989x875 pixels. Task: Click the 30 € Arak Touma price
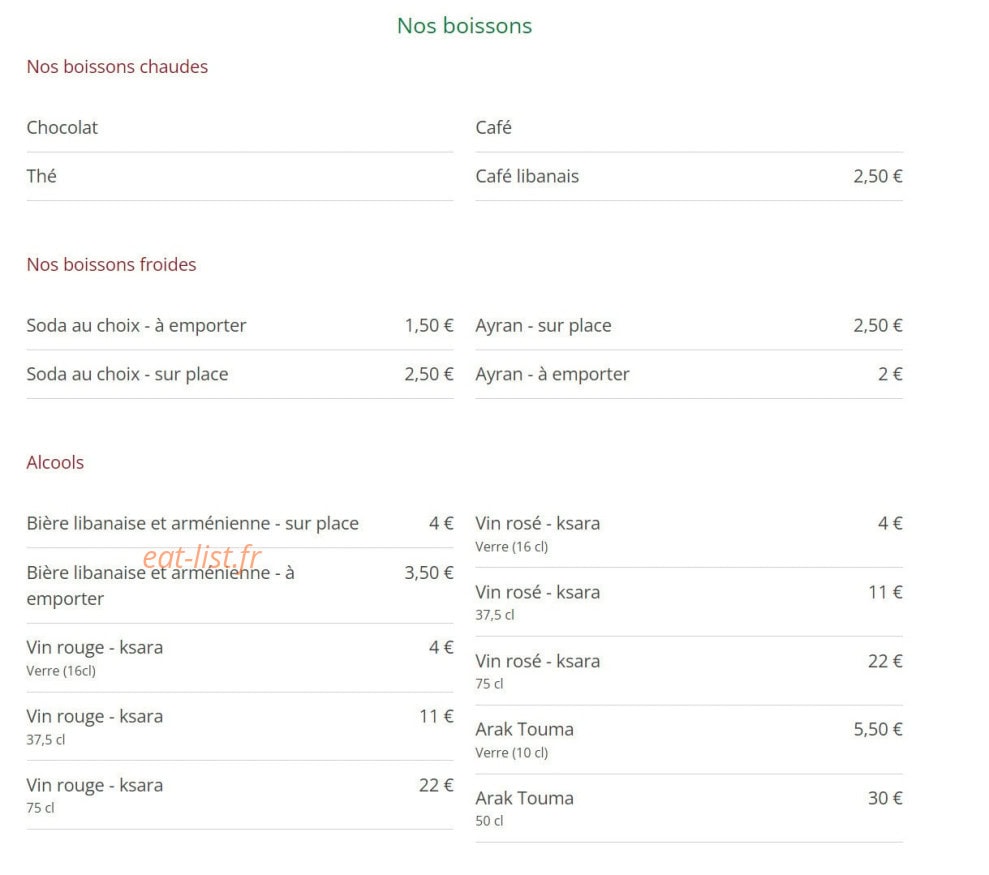[x=885, y=799]
